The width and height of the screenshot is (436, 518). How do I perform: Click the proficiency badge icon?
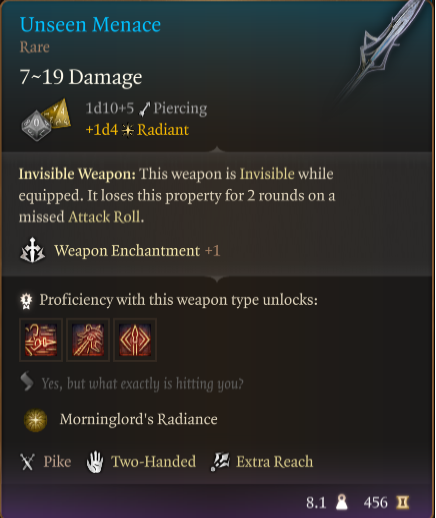(26, 301)
